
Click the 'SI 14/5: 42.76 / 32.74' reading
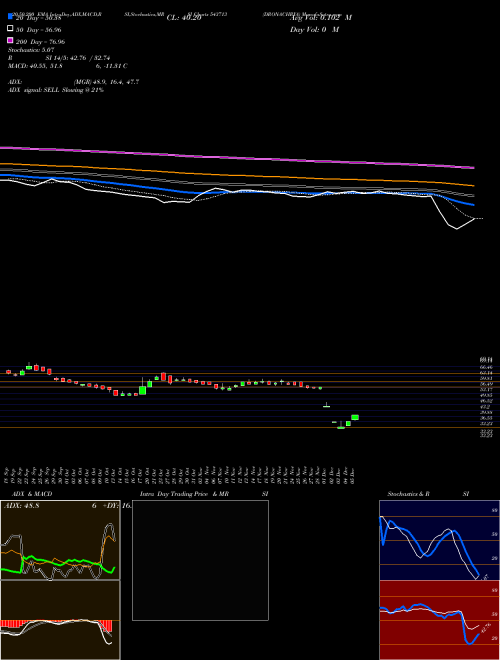click(x=77, y=58)
